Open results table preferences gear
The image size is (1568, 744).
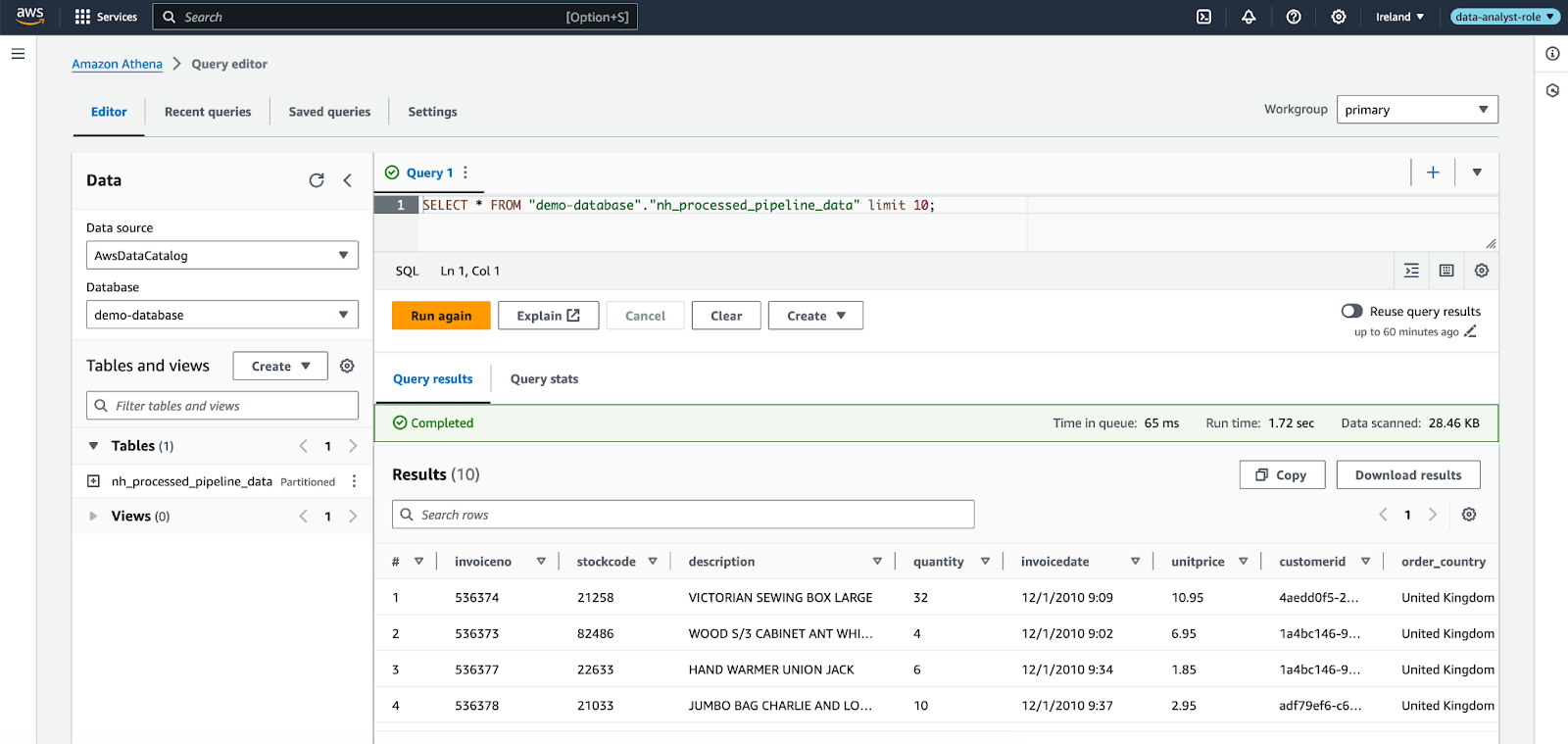[x=1469, y=515]
